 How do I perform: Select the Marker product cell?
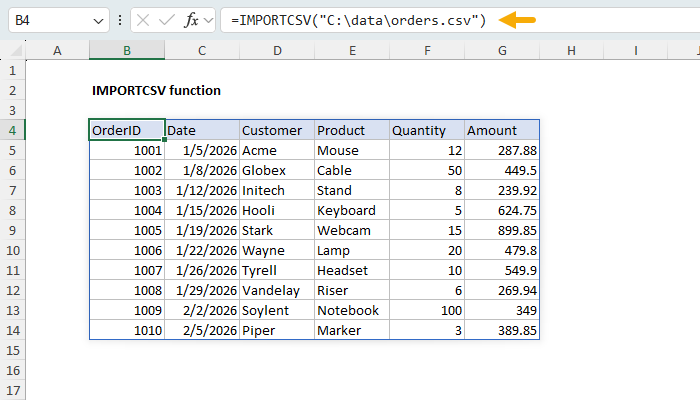(x=352, y=330)
